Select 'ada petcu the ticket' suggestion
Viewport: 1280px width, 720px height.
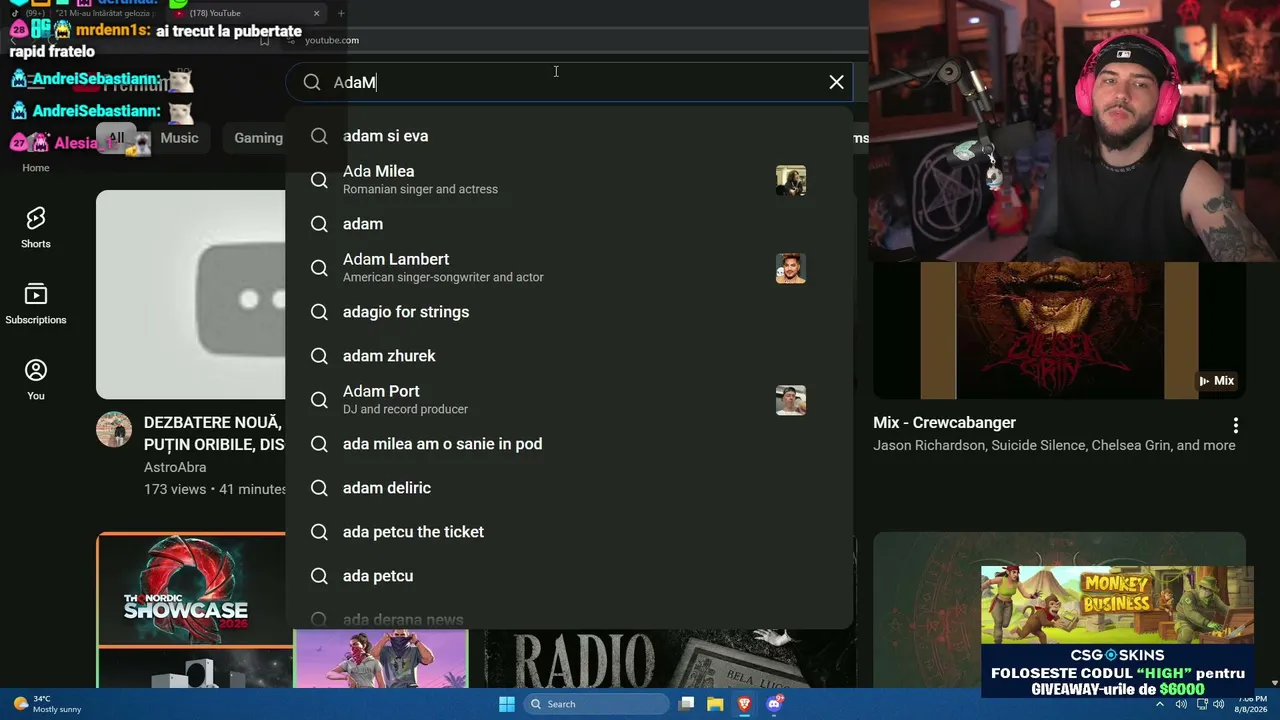click(x=569, y=532)
